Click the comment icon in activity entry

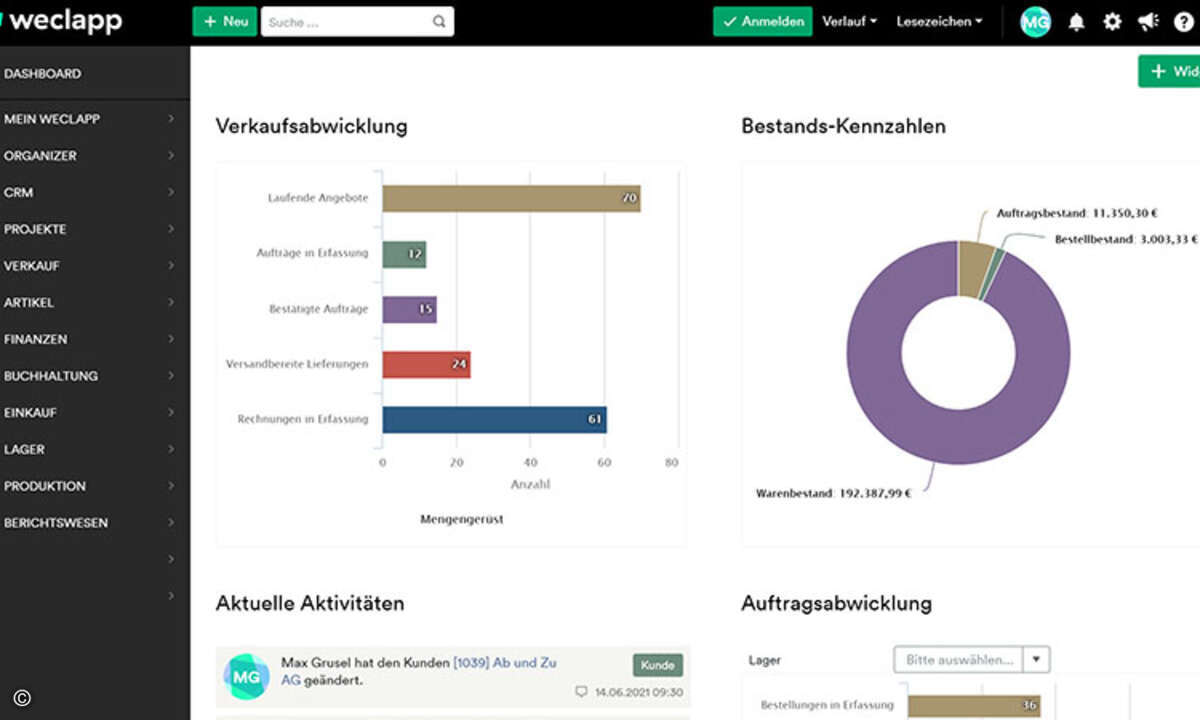point(582,692)
